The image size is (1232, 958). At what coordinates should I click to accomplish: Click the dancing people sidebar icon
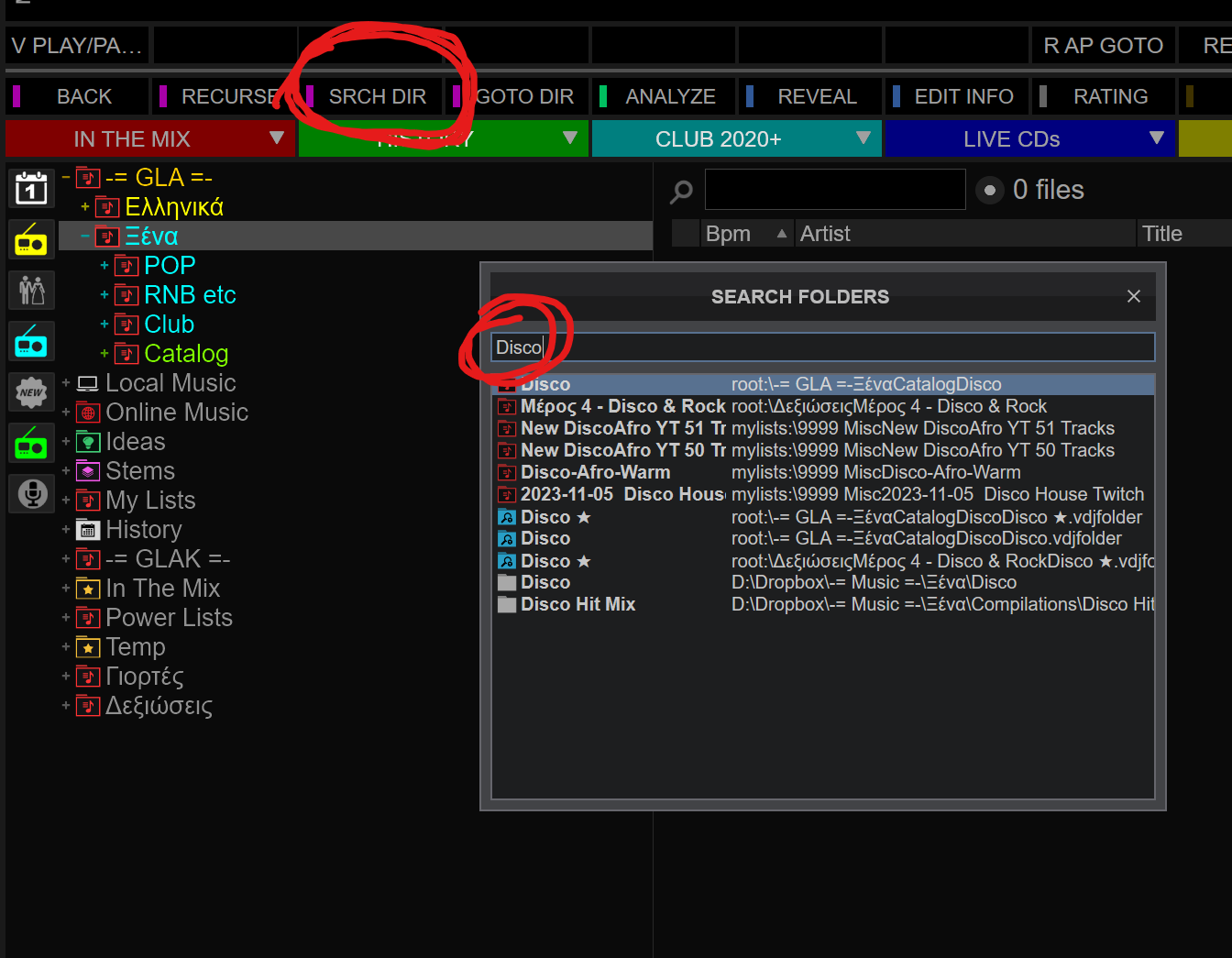(32, 291)
